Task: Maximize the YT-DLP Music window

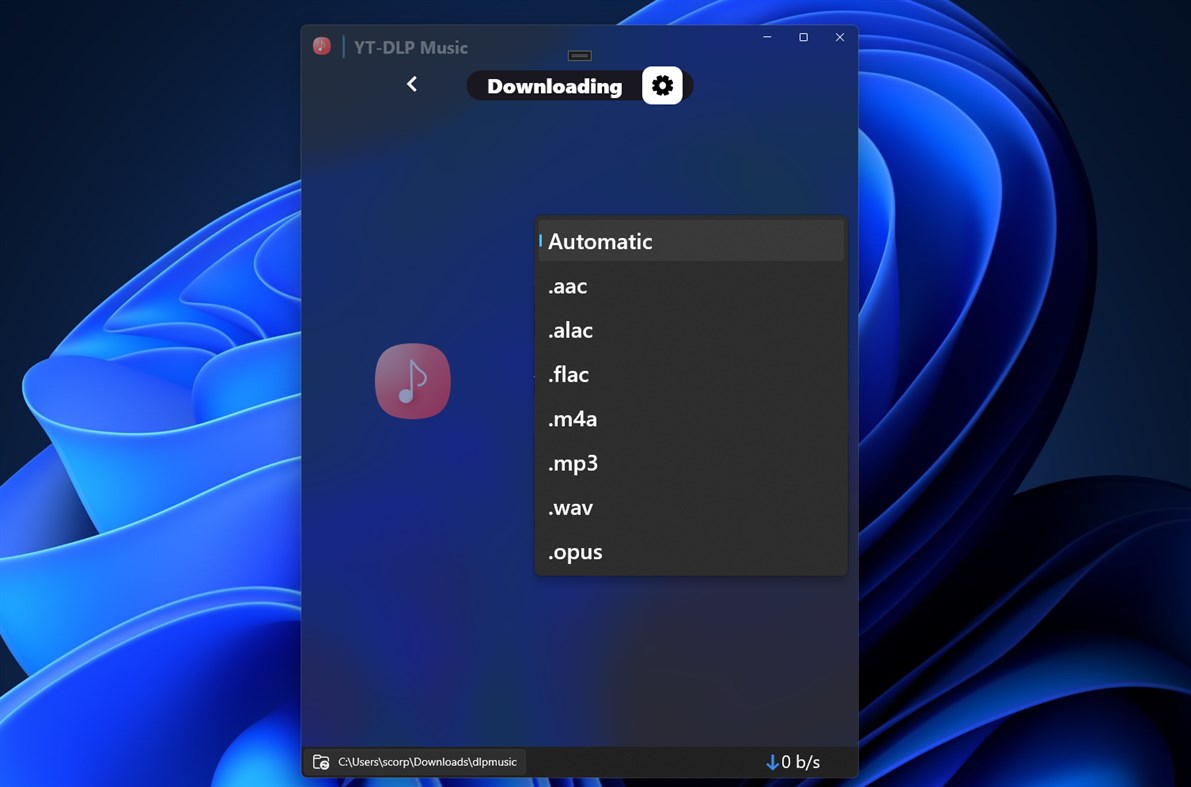Action: (804, 36)
